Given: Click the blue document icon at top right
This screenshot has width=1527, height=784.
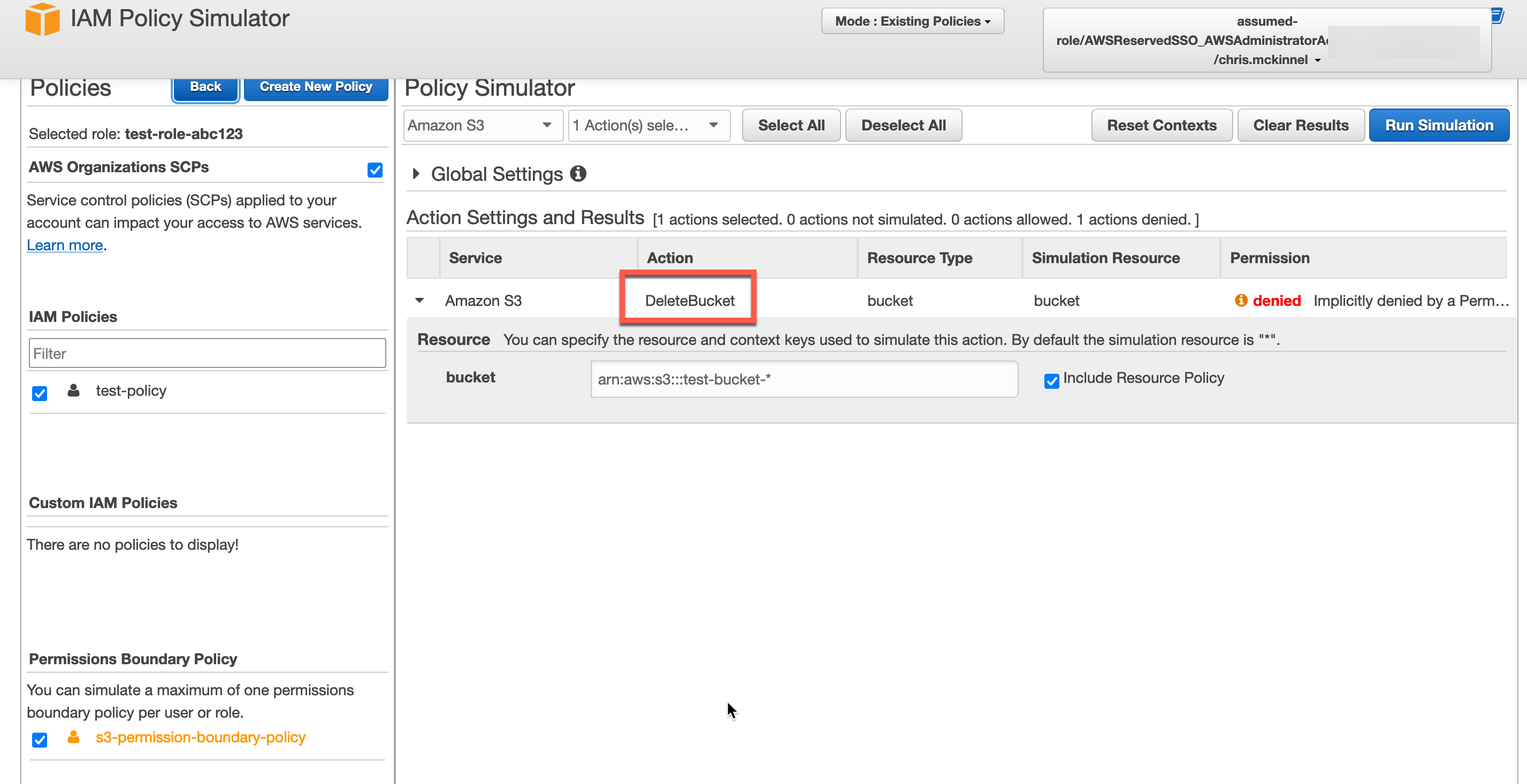Looking at the screenshot, I should [x=1498, y=16].
